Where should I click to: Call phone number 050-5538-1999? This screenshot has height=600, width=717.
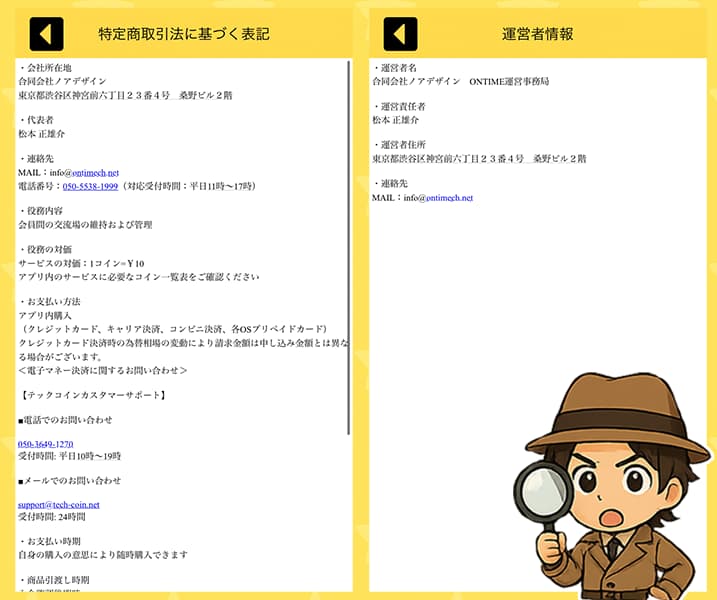pyautogui.click(x=90, y=186)
